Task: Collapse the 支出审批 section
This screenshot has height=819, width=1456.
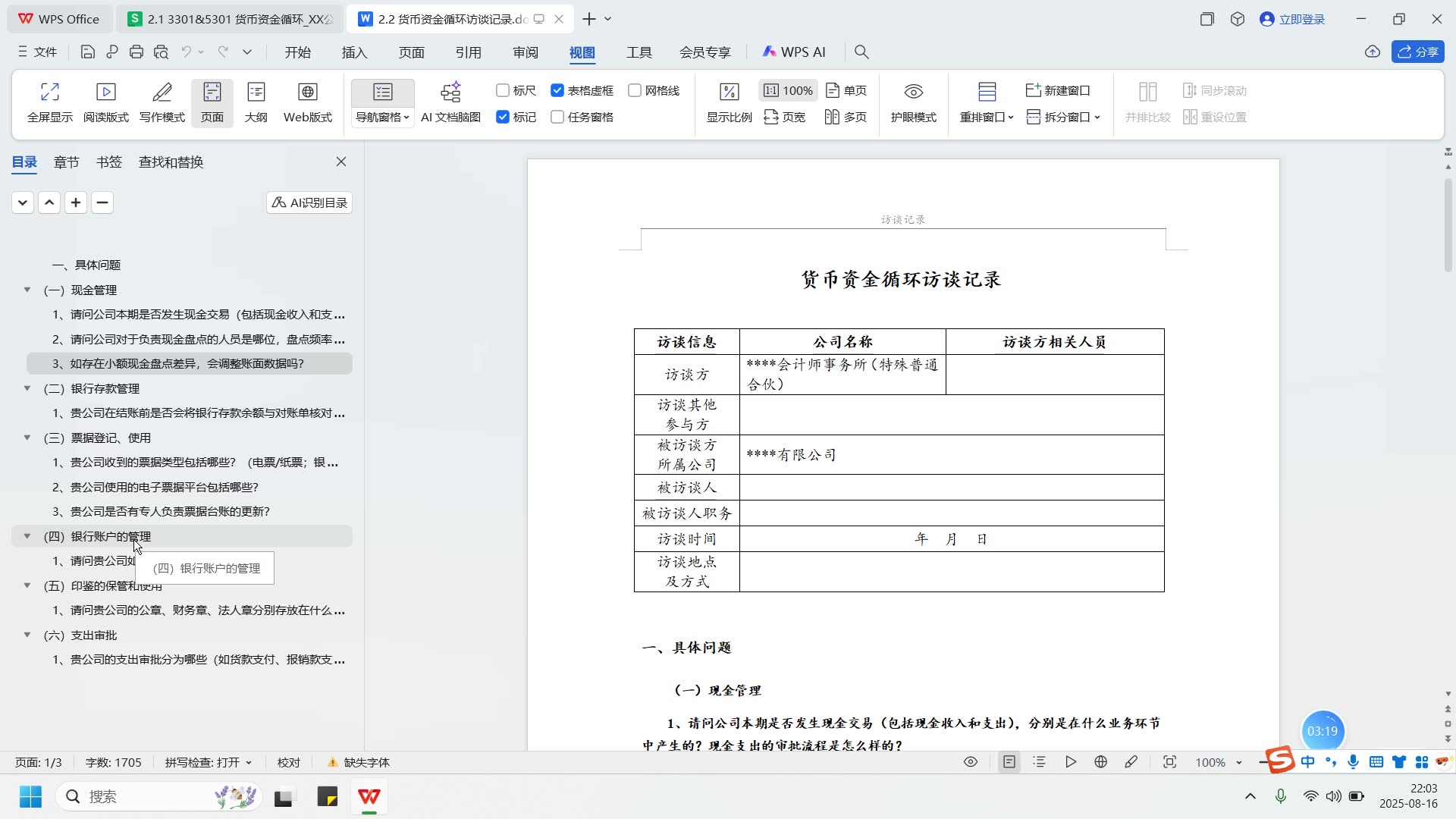Action: (27, 635)
